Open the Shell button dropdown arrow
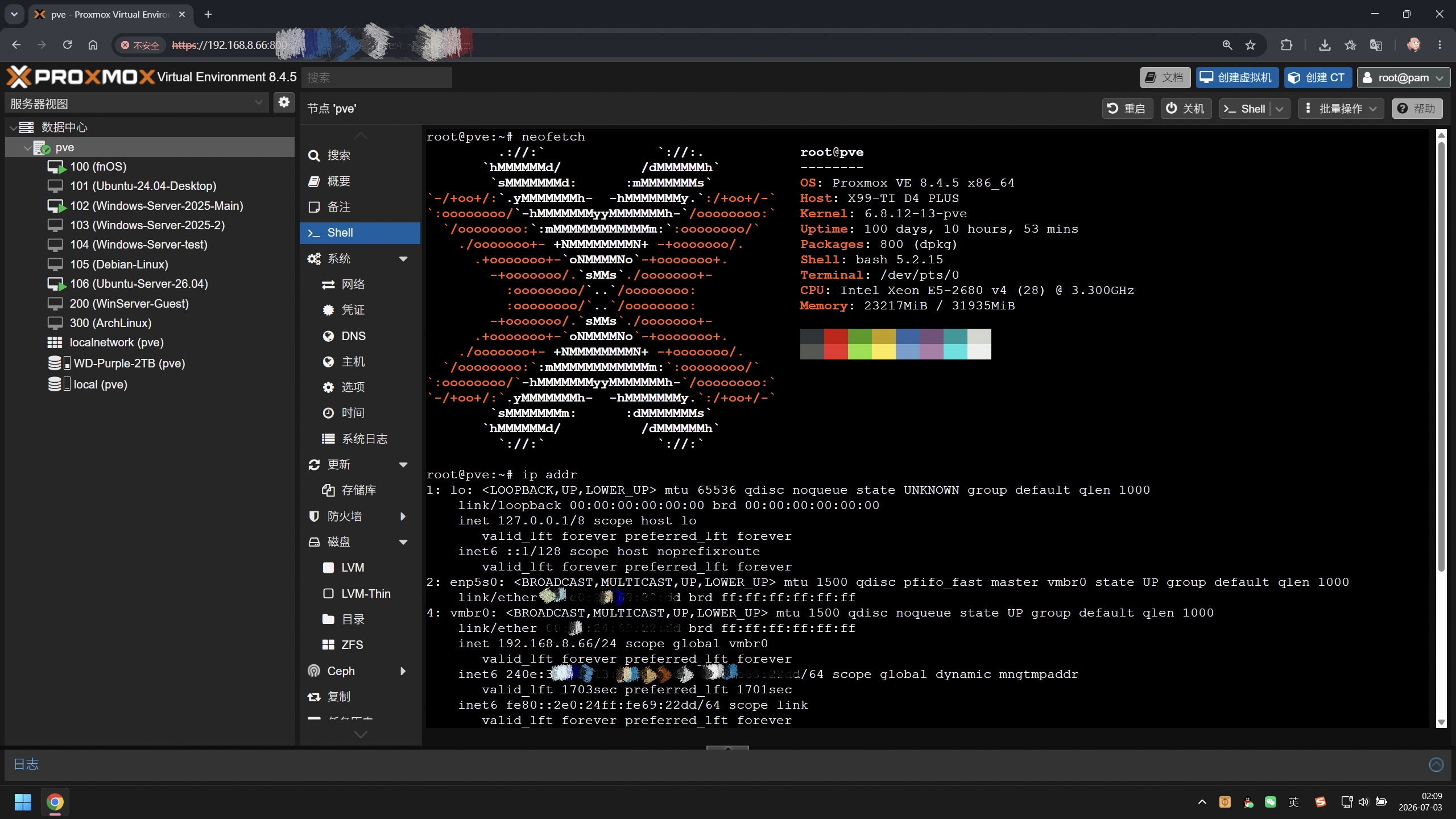This screenshot has height=819, width=1456. (1280, 109)
